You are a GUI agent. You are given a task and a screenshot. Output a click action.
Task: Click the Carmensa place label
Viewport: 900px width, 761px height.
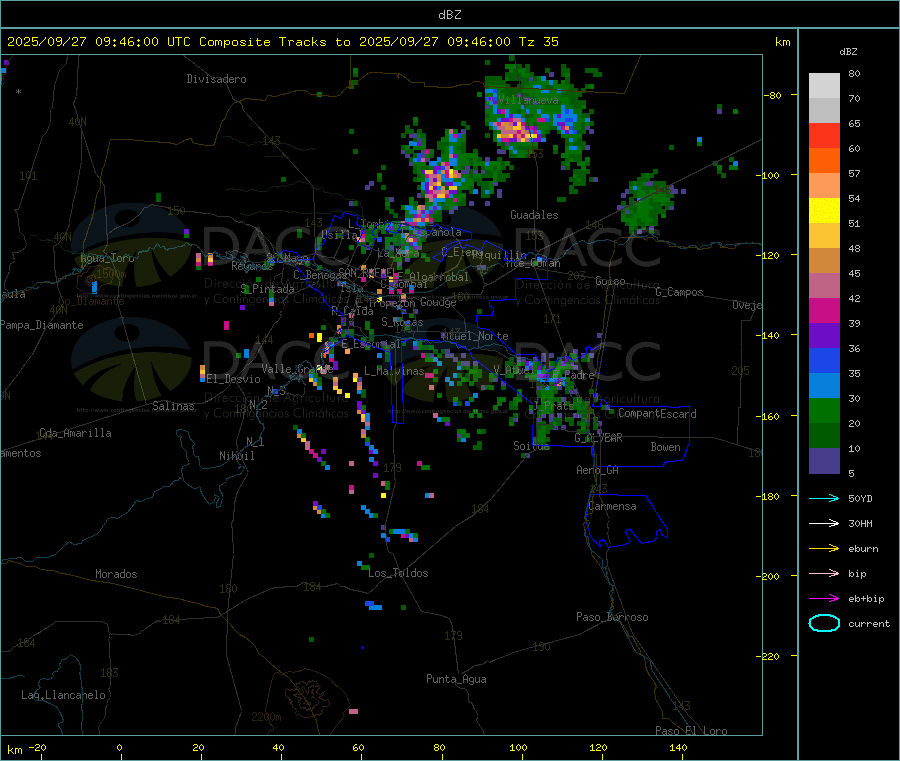pyautogui.click(x=612, y=506)
